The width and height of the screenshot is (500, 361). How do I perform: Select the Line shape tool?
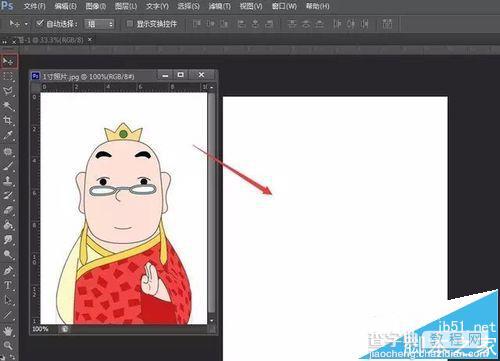[x=8, y=315]
